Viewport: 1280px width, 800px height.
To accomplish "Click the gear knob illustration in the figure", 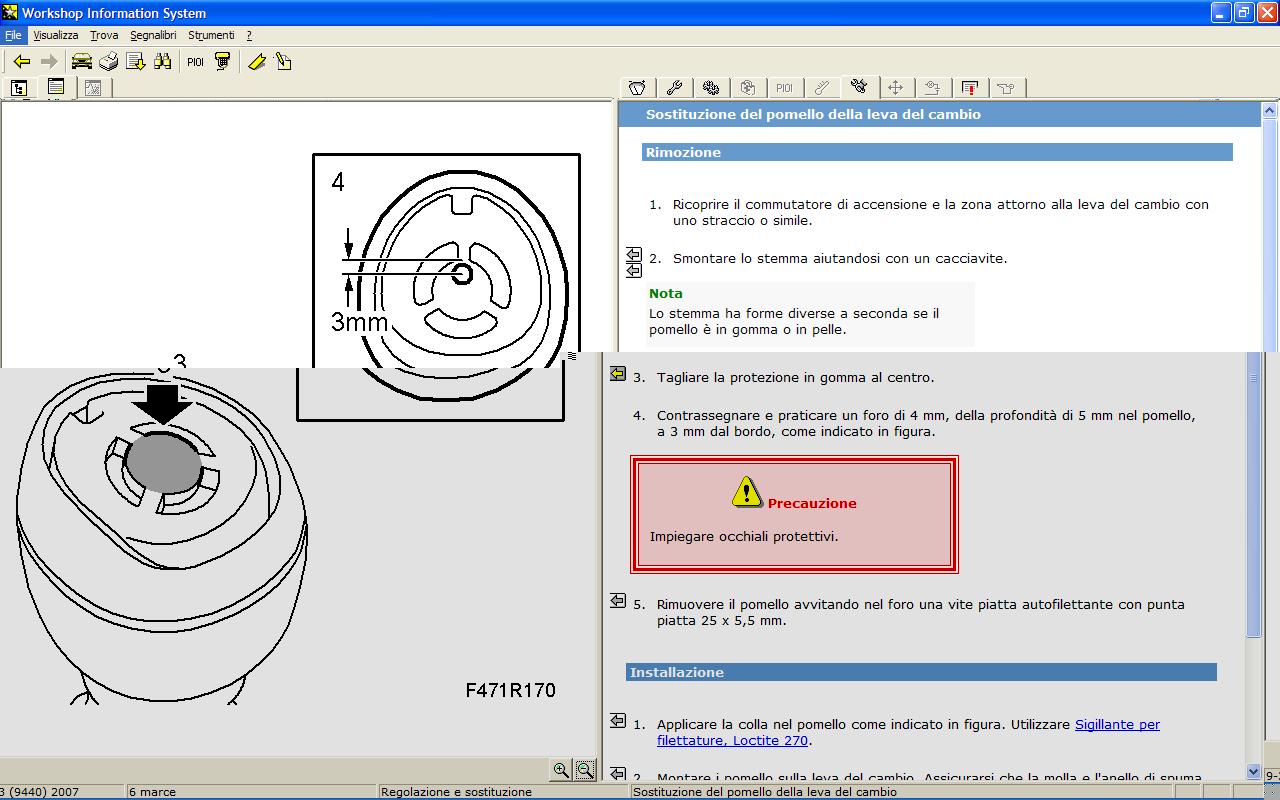I will click(x=162, y=540).
